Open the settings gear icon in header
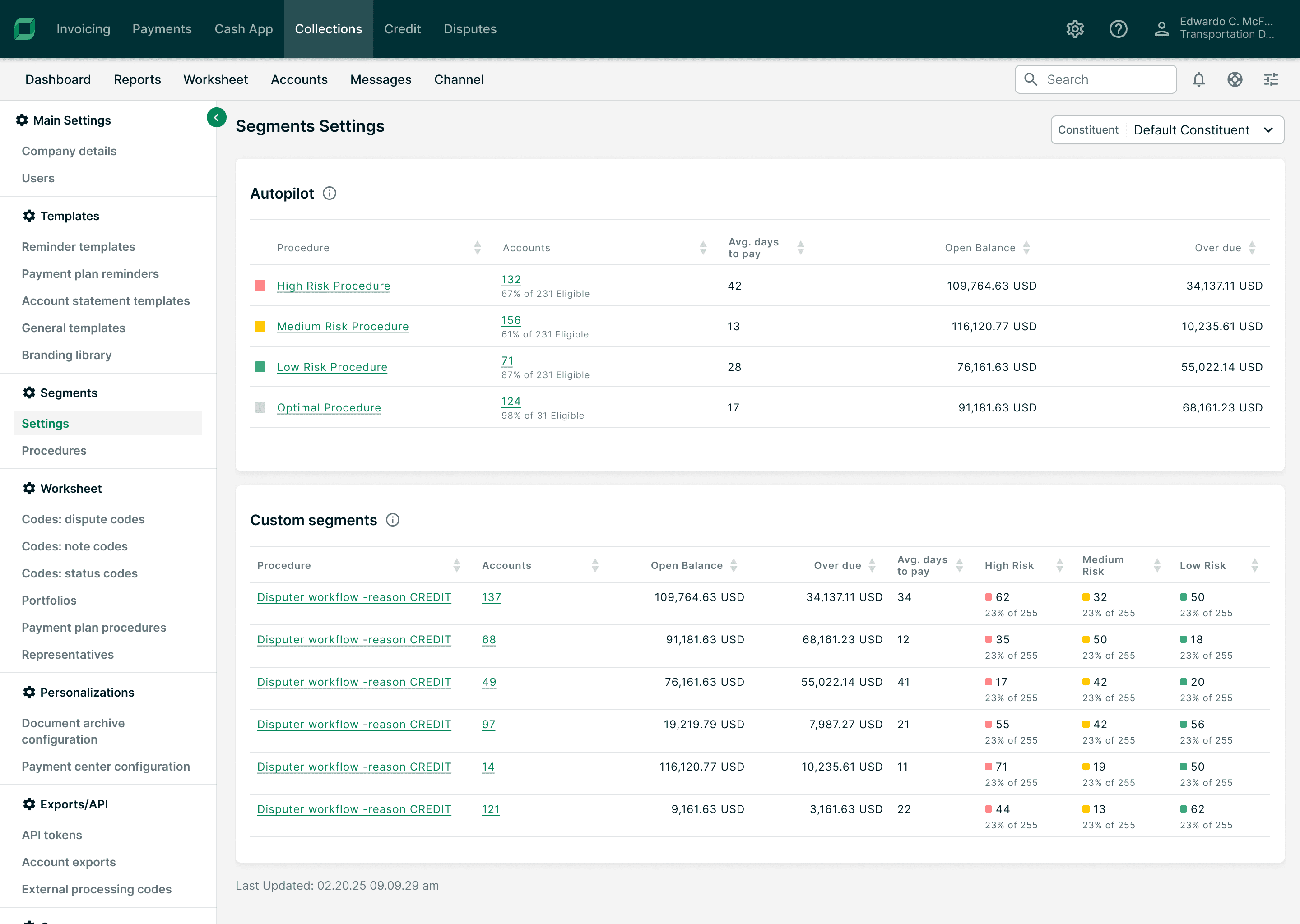Viewport: 1300px width, 924px height. [x=1075, y=29]
